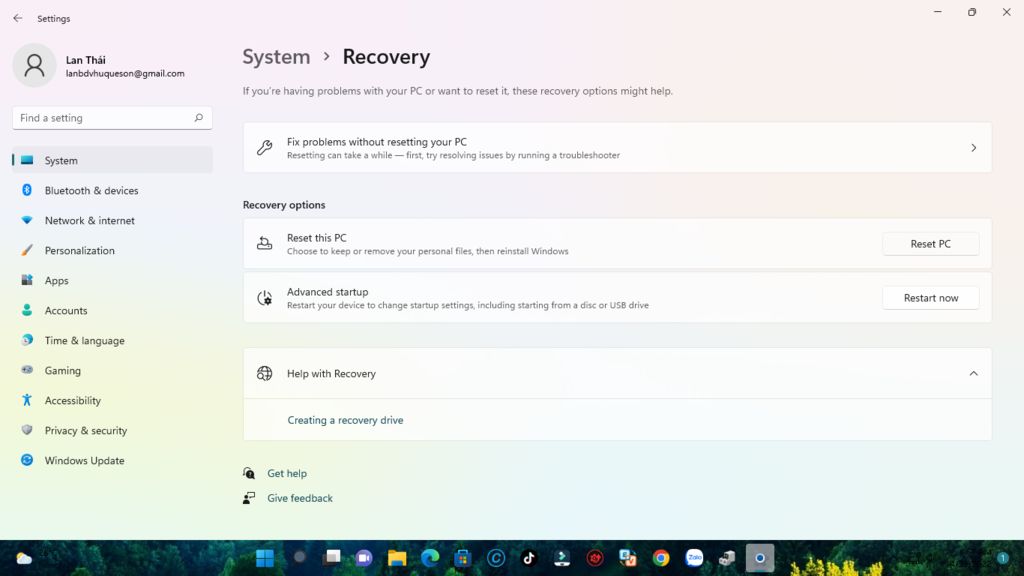Screen dimensions: 1024x576
Task: Open Zalo from the taskbar
Action: 694,558
